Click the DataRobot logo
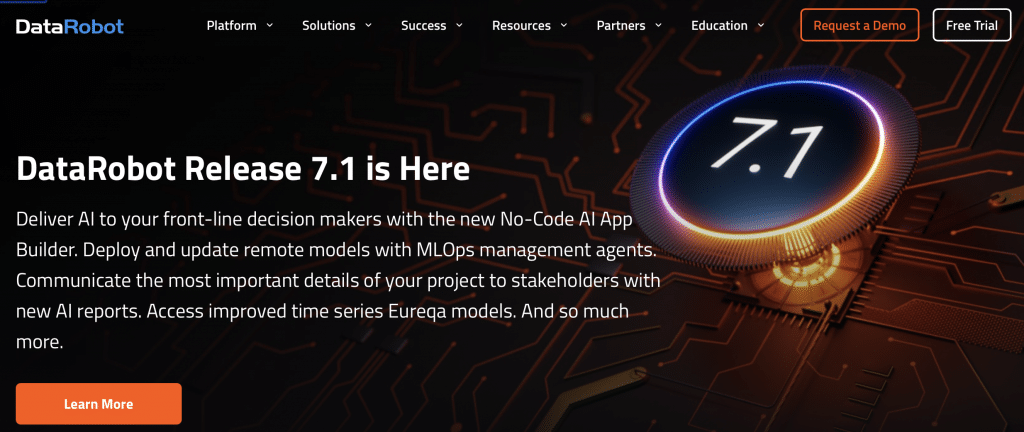The image size is (1024, 432). click(x=69, y=26)
